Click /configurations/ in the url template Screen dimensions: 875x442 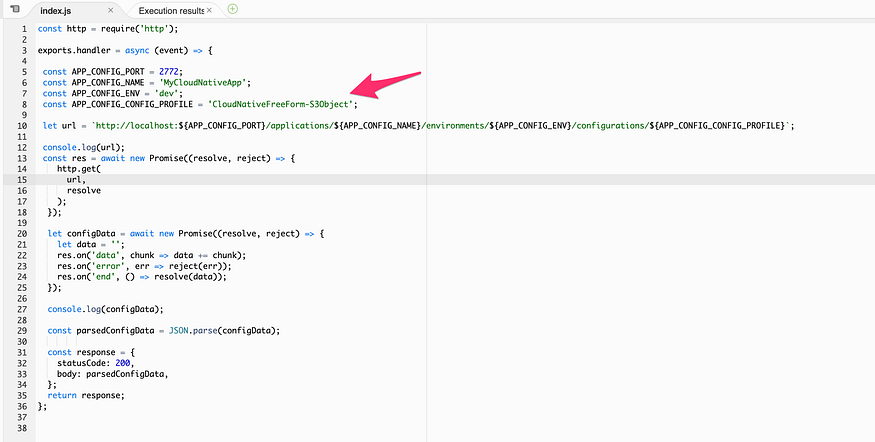610,126
